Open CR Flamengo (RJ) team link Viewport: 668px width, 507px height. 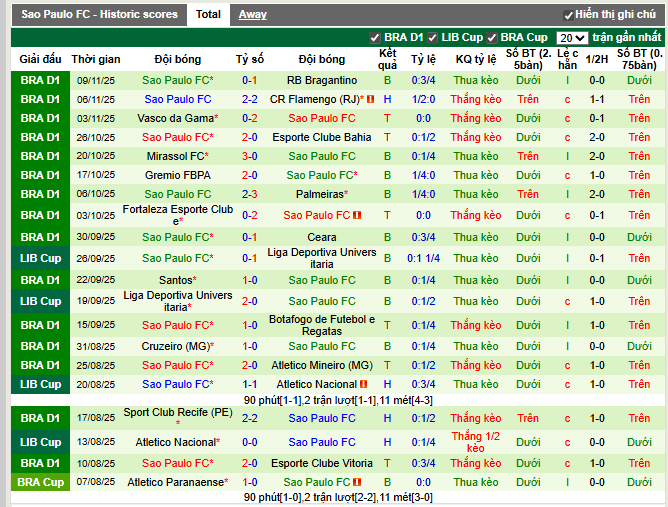click(x=315, y=99)
